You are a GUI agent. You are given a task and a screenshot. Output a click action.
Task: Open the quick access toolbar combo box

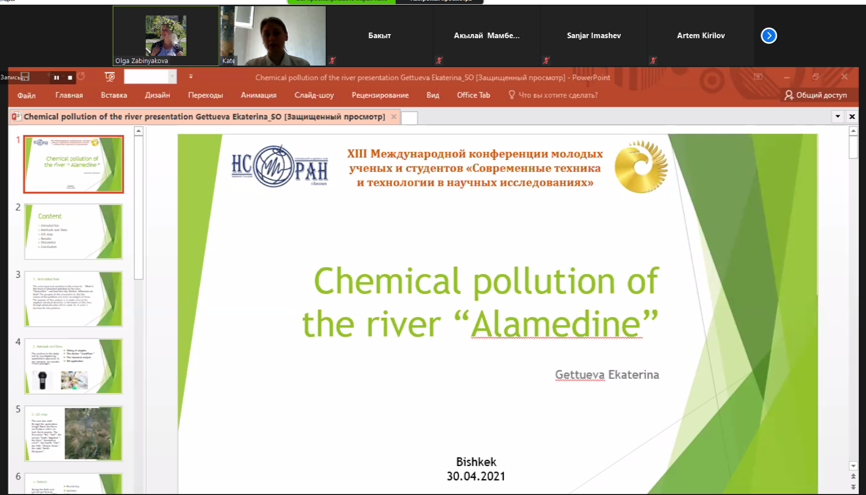point(150,77)
